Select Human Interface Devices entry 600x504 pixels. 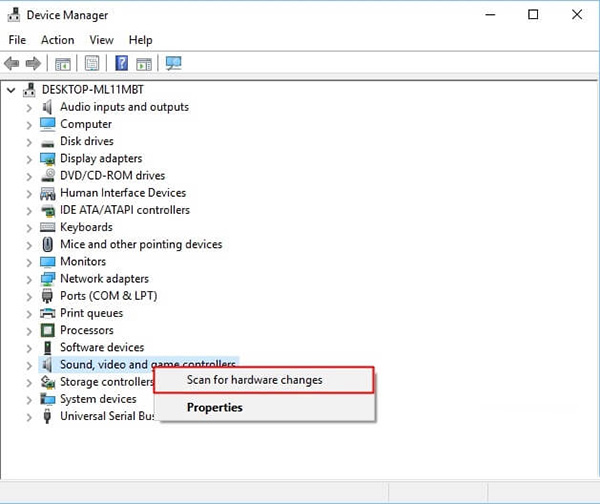[x=122, y=193]
